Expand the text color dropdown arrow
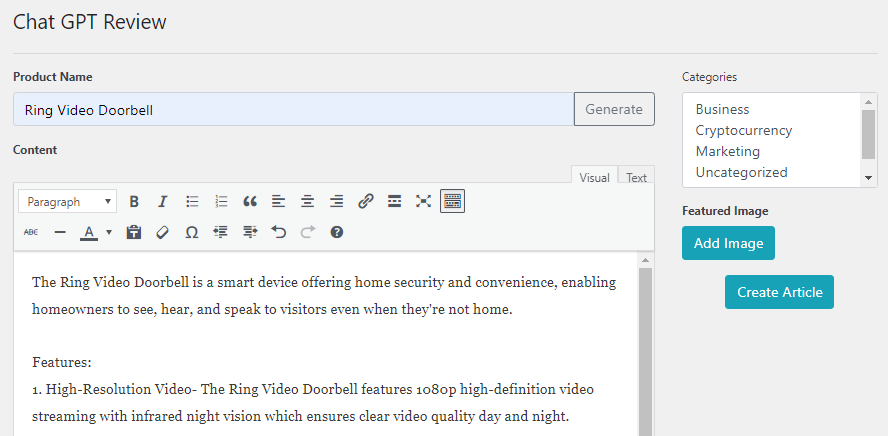Viewport: 888px width, 436px height. pyautogui.click(x=108, y=232)
